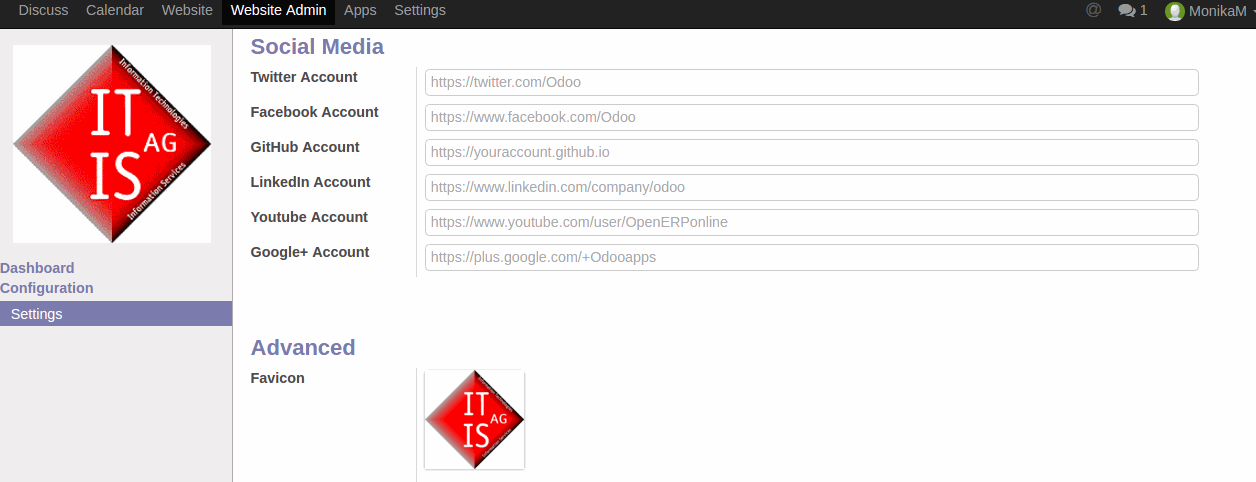Open the Calendar menu
This screenshot has height=482, width=1256.
[x=115, y=10]
